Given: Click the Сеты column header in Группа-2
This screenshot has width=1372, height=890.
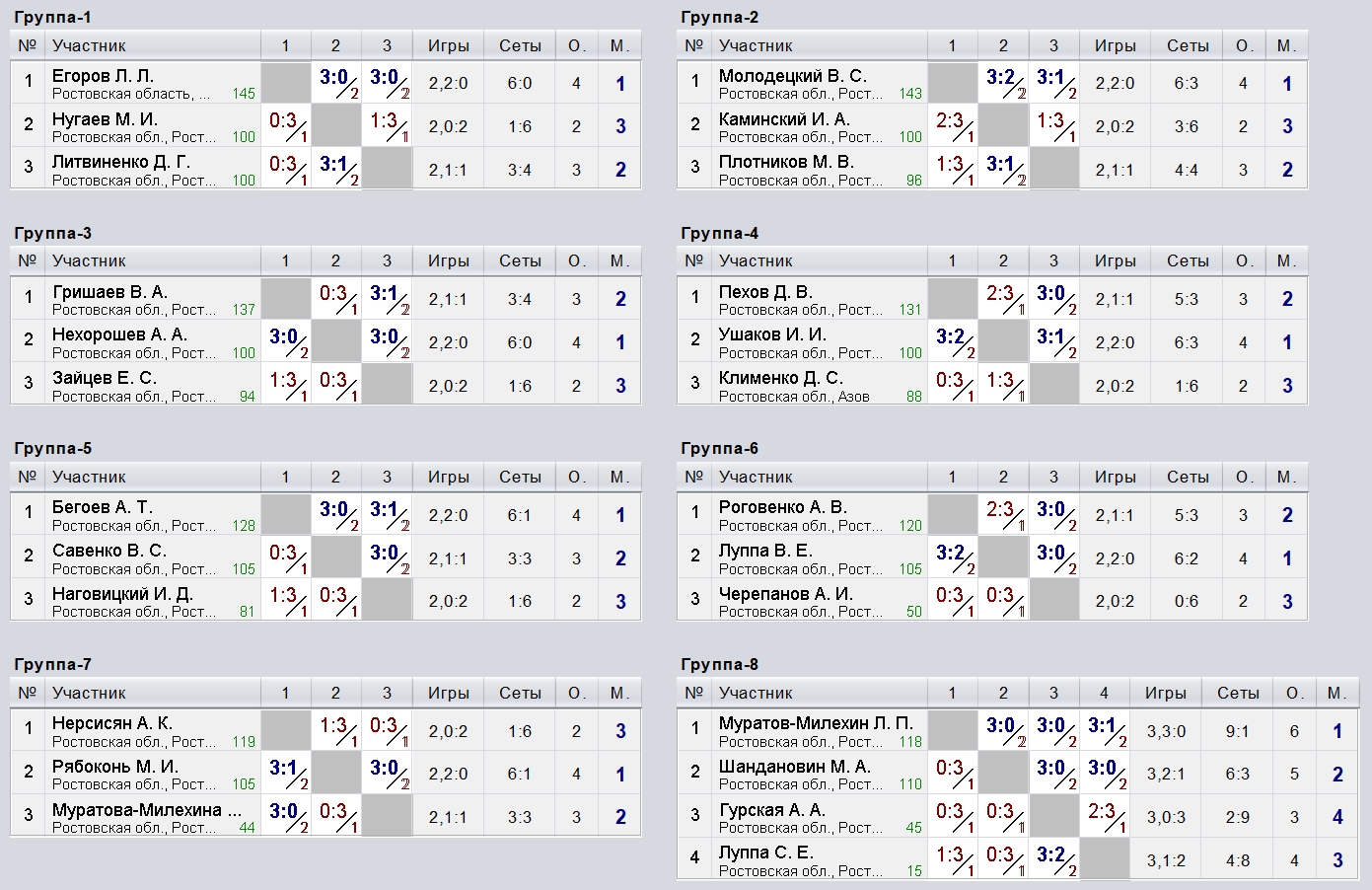Looking at the screenshot, I should (x=1187, y=45).
